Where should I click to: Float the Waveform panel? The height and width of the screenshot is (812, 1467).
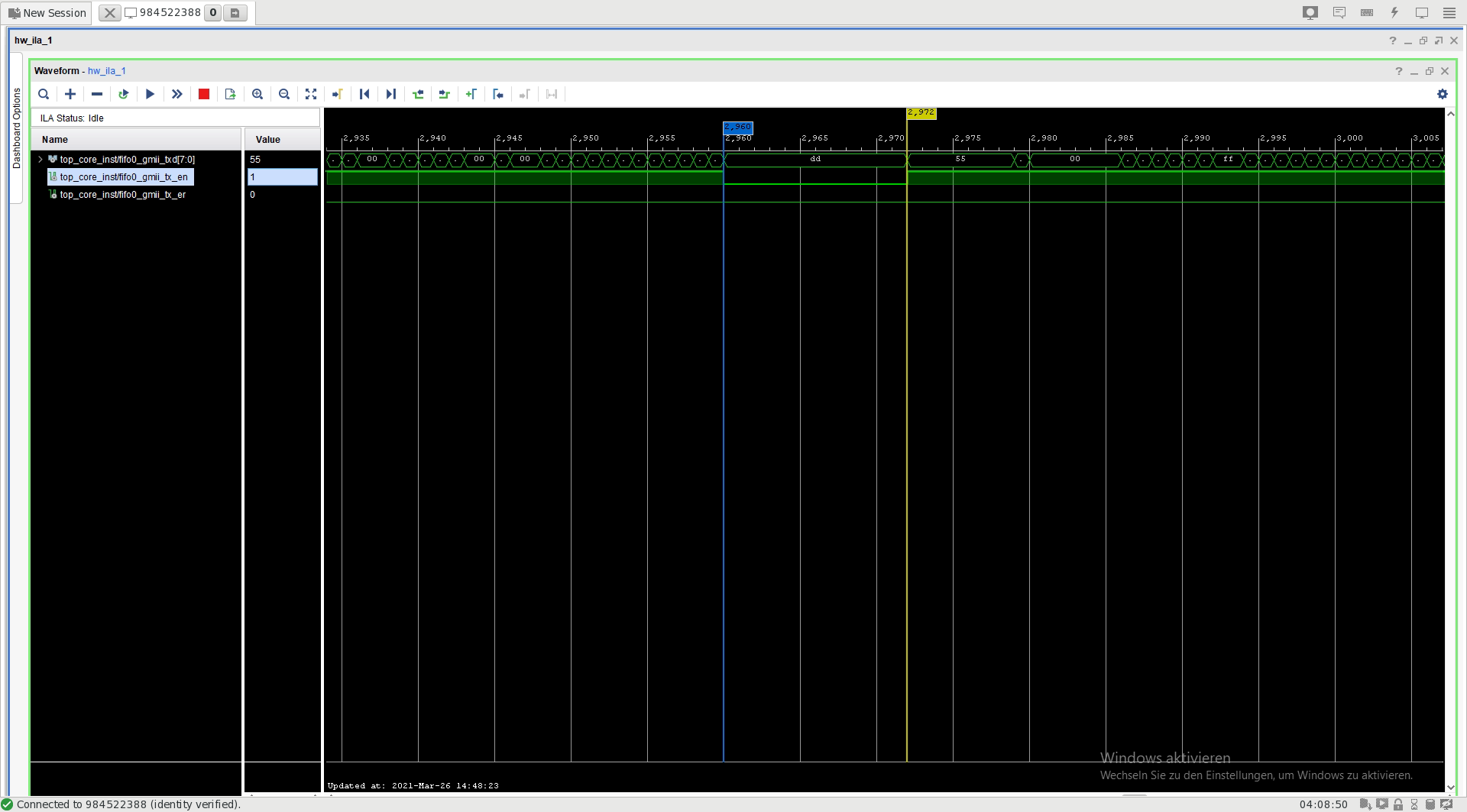(1430, 71)
